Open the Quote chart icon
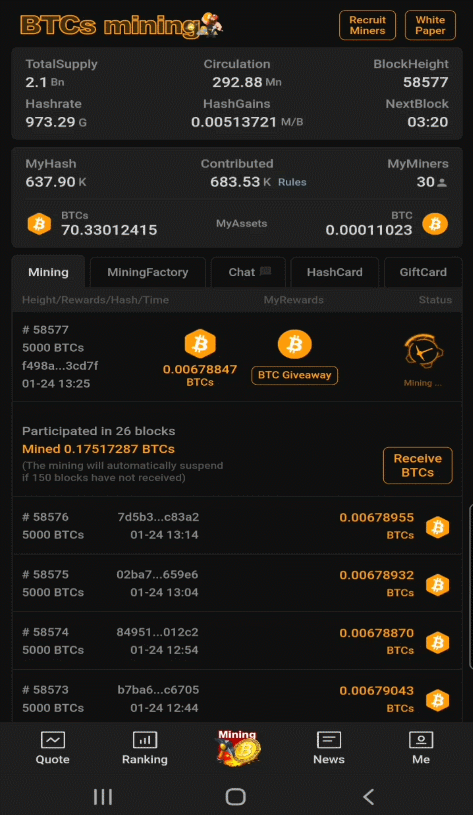Viewport: 473px width, 815px height. [52, 740]
